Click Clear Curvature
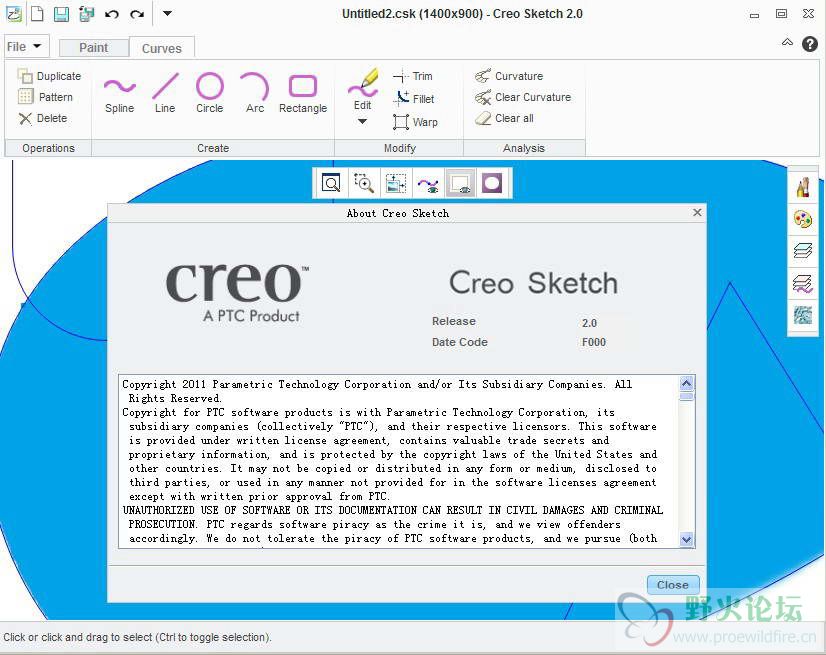The width and height of the screenshot is (826, 655). point(523,97)
